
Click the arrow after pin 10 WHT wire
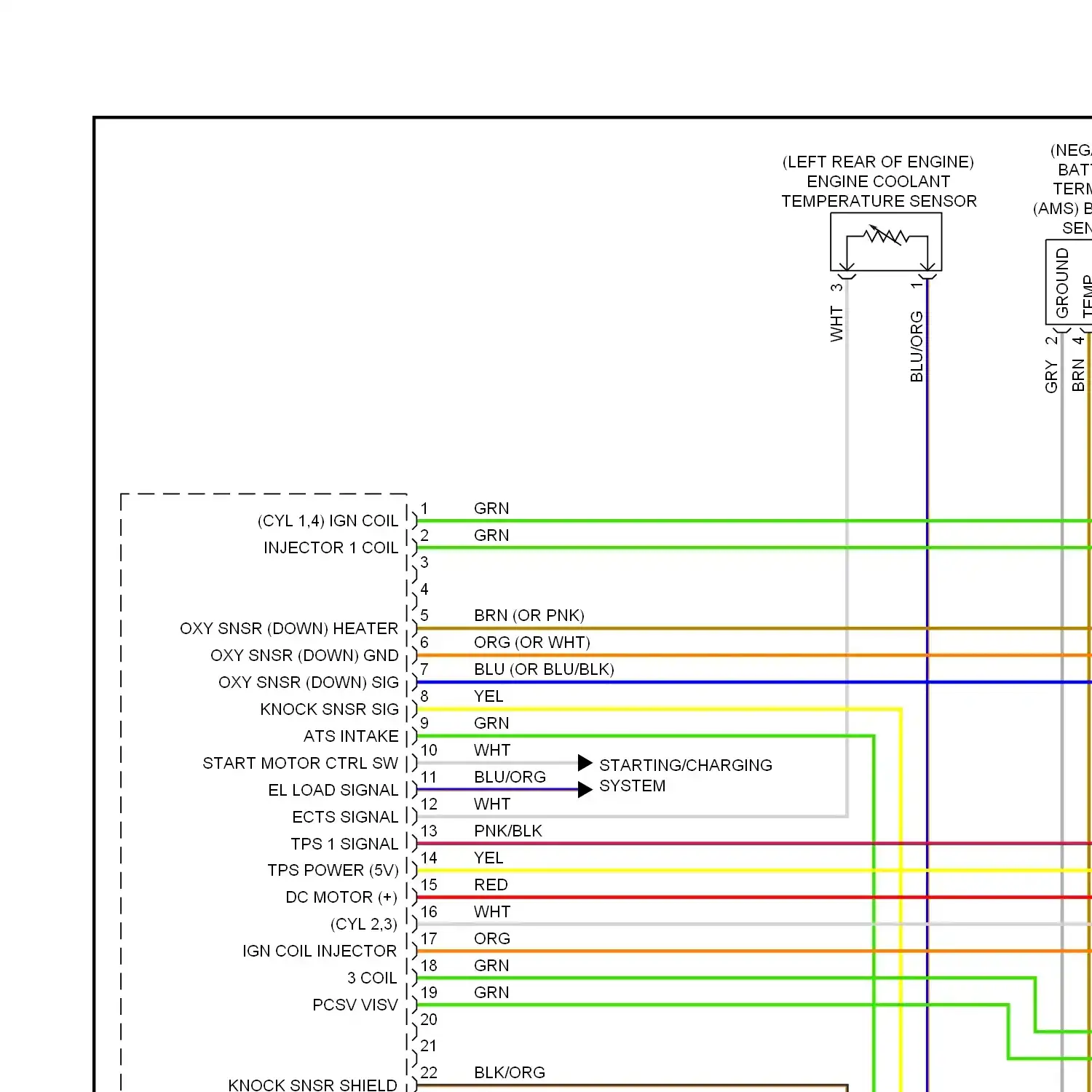pos(585,763)
